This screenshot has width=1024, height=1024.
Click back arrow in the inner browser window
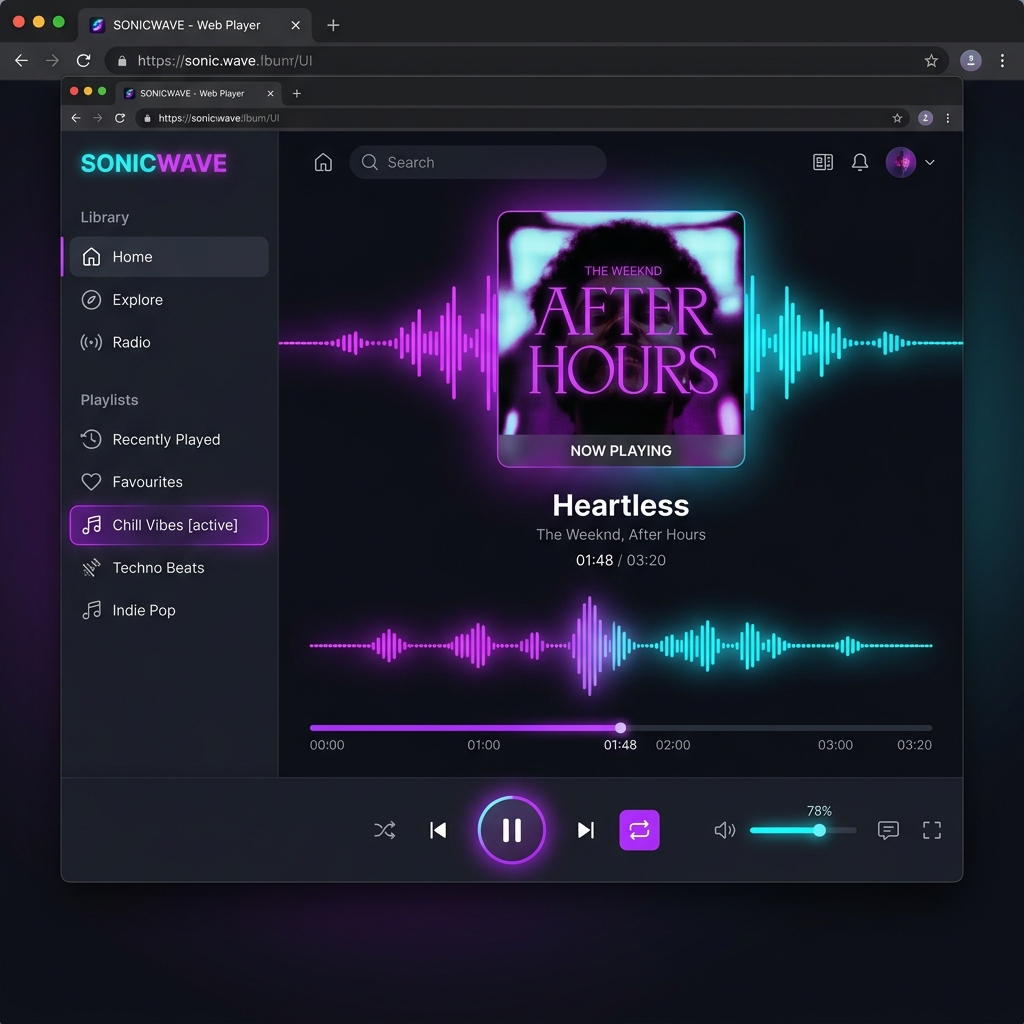click(x=76, y=118)
